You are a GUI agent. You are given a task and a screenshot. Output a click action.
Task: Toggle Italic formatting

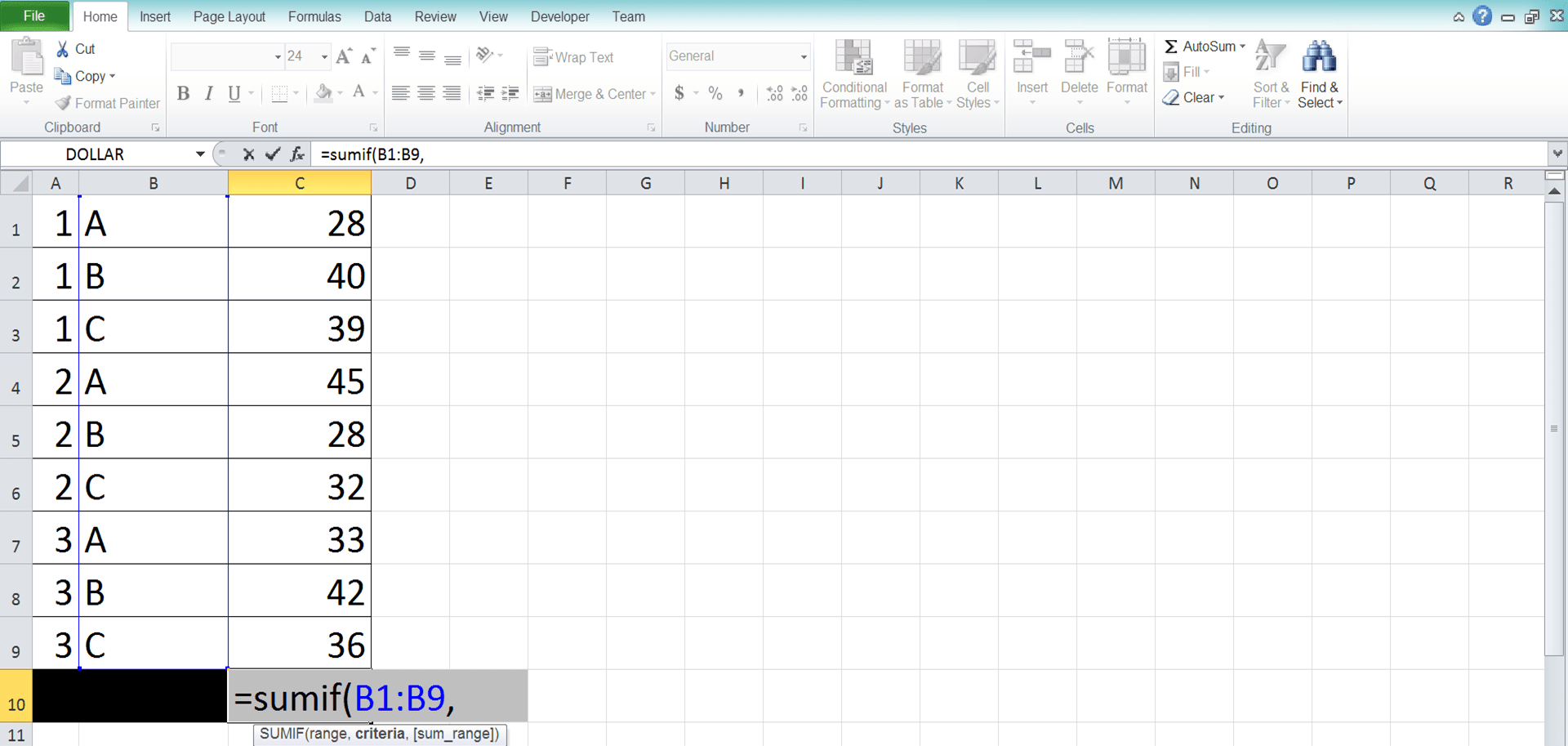coord(209,93)
